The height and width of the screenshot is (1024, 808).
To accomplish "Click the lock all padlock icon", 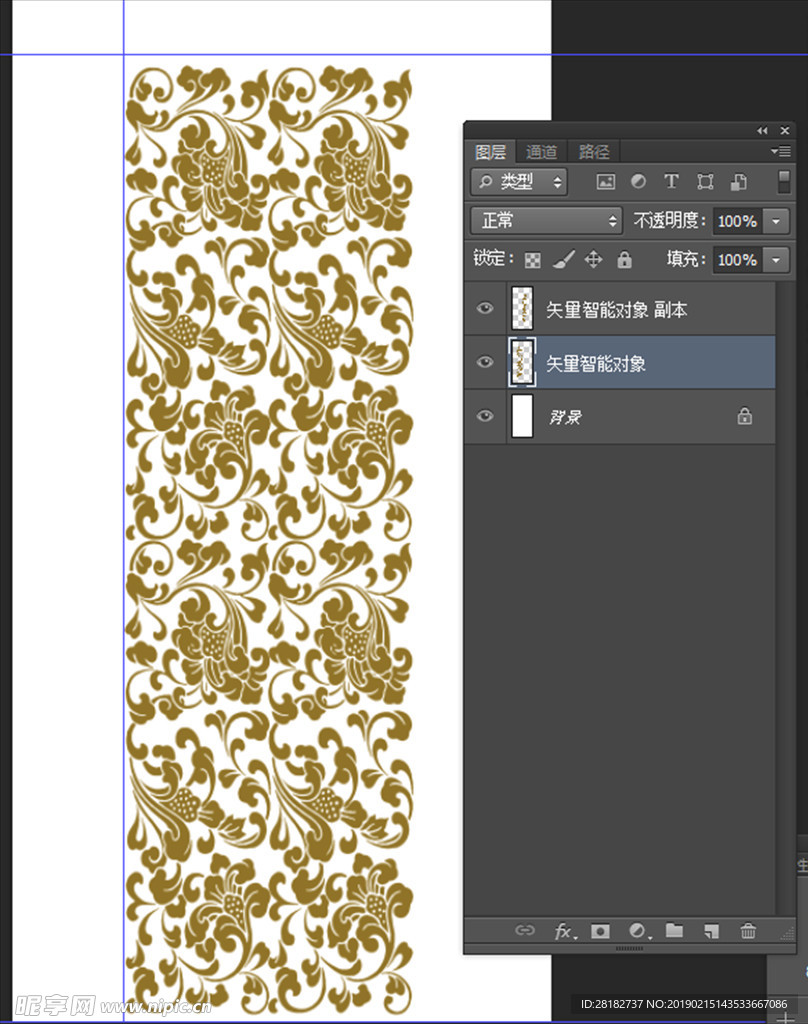I will click(x=625, y=260).
